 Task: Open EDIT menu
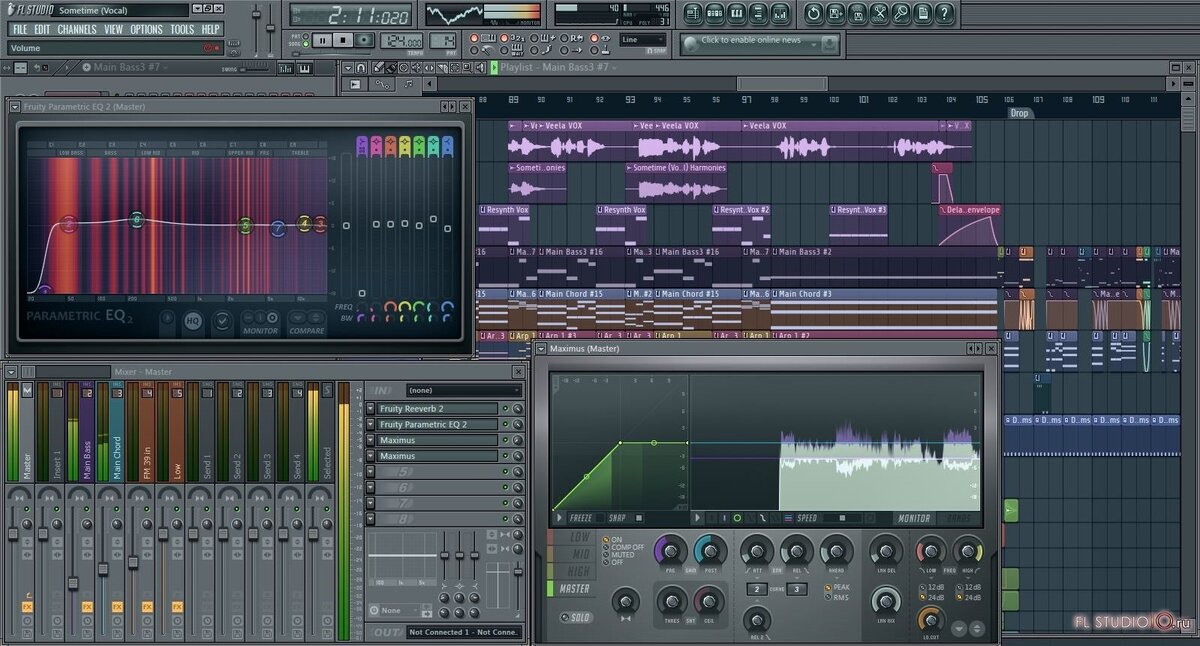click(x=42, y=29)
